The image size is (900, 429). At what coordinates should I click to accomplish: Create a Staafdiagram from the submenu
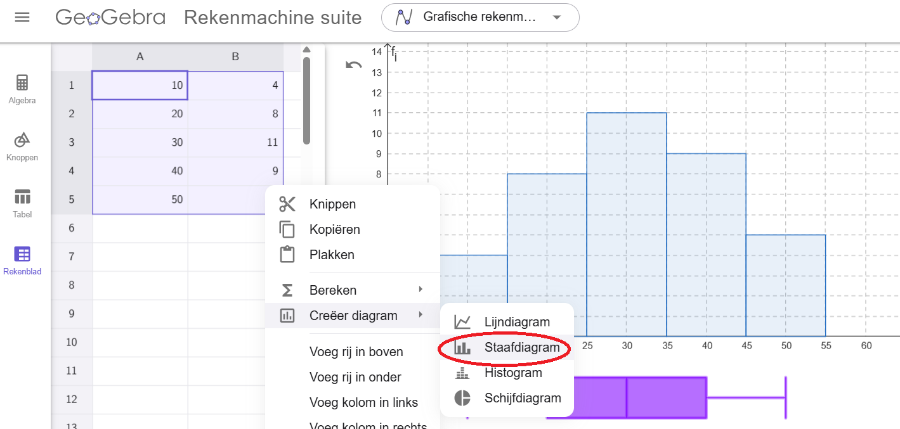click(x=507, y=347)
